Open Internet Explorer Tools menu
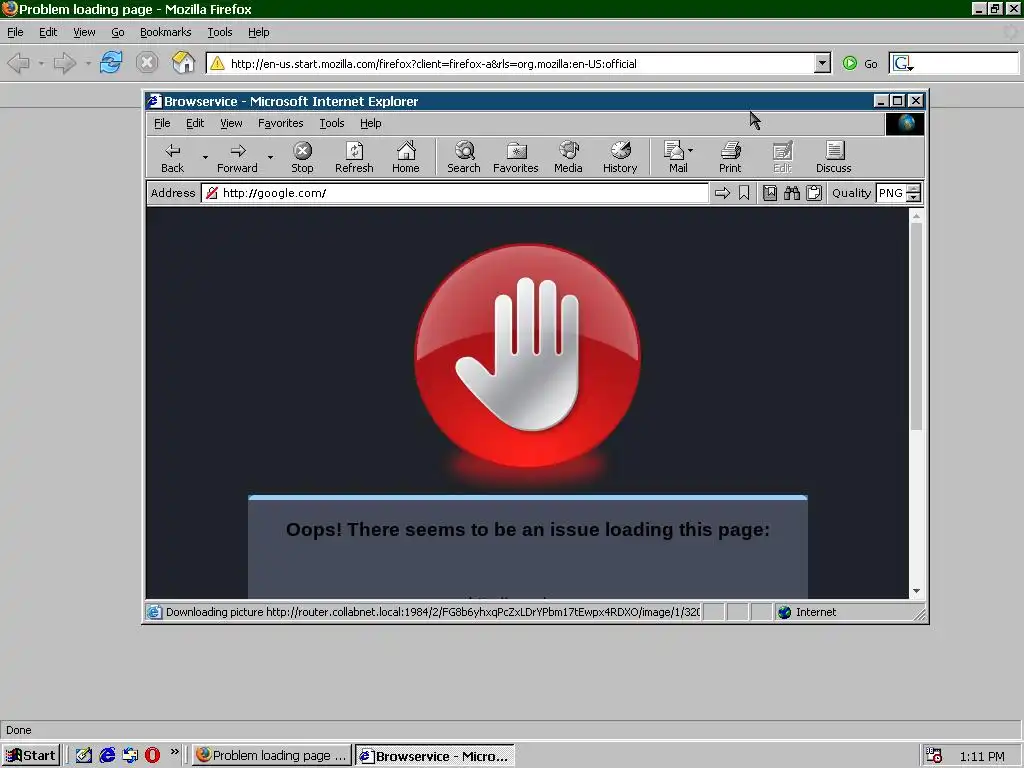The image size is (1024, 768). coord(332,123)
